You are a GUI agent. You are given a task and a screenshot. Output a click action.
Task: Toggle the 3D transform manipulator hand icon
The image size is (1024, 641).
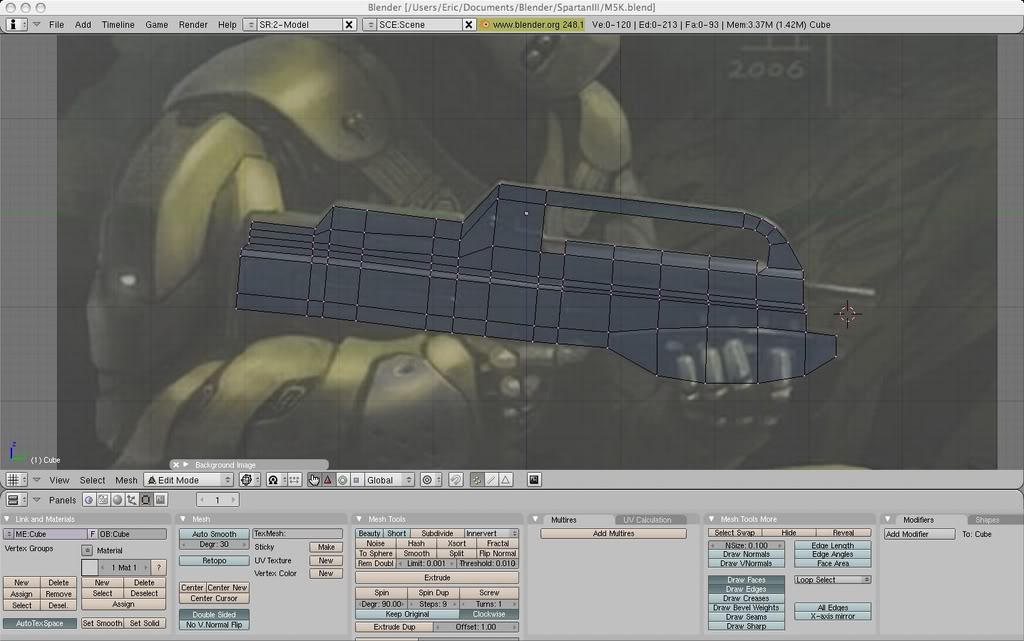click(x=314, y=480)
